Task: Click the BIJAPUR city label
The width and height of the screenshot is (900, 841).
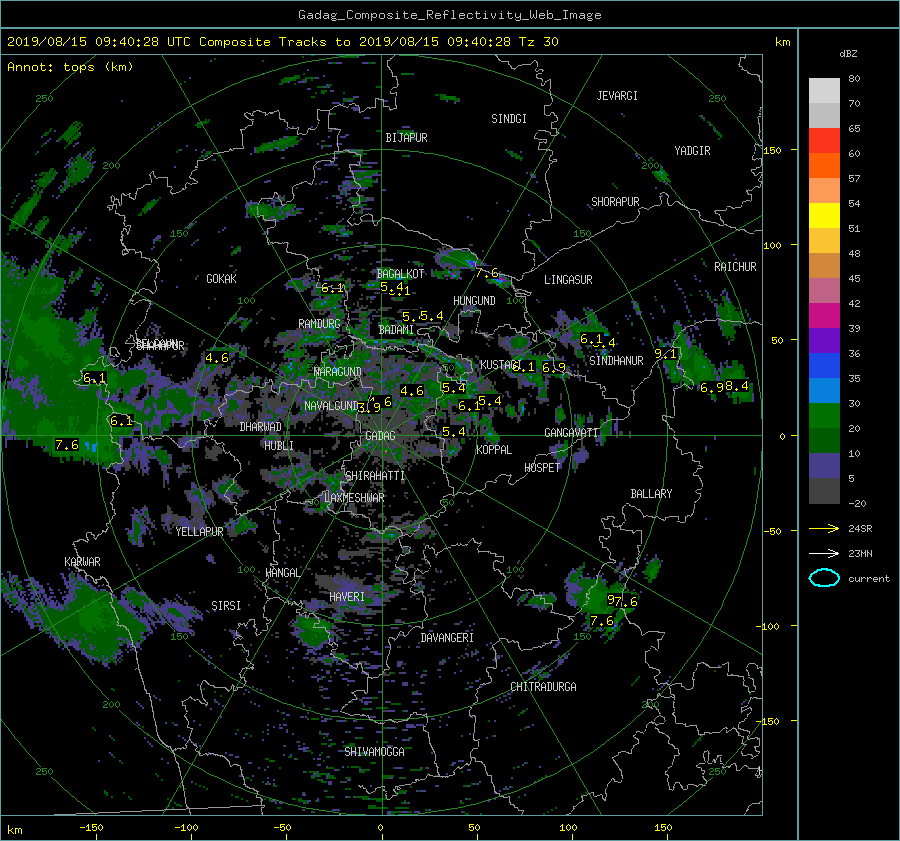Action: pyautogui.click(x=406, y=138)
